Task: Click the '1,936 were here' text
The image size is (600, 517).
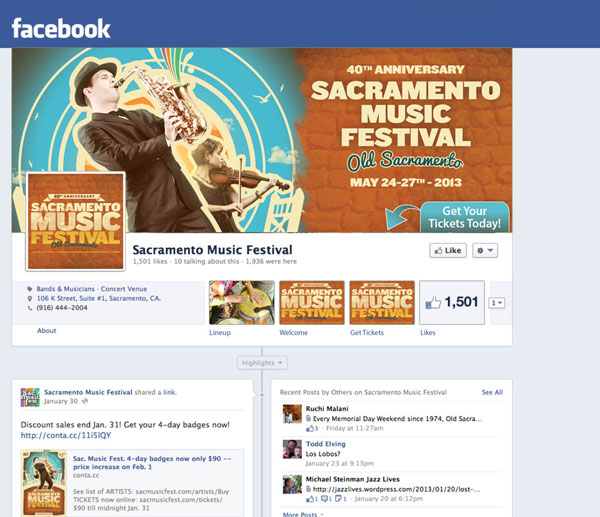Action: pyautogui.click(x=271, y=261)
